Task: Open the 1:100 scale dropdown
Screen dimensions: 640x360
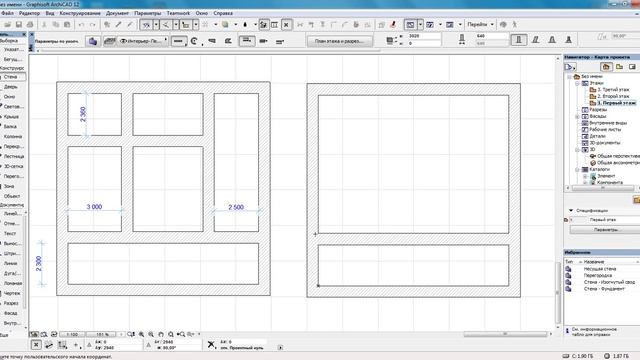Action: click(x=72, y=334)
